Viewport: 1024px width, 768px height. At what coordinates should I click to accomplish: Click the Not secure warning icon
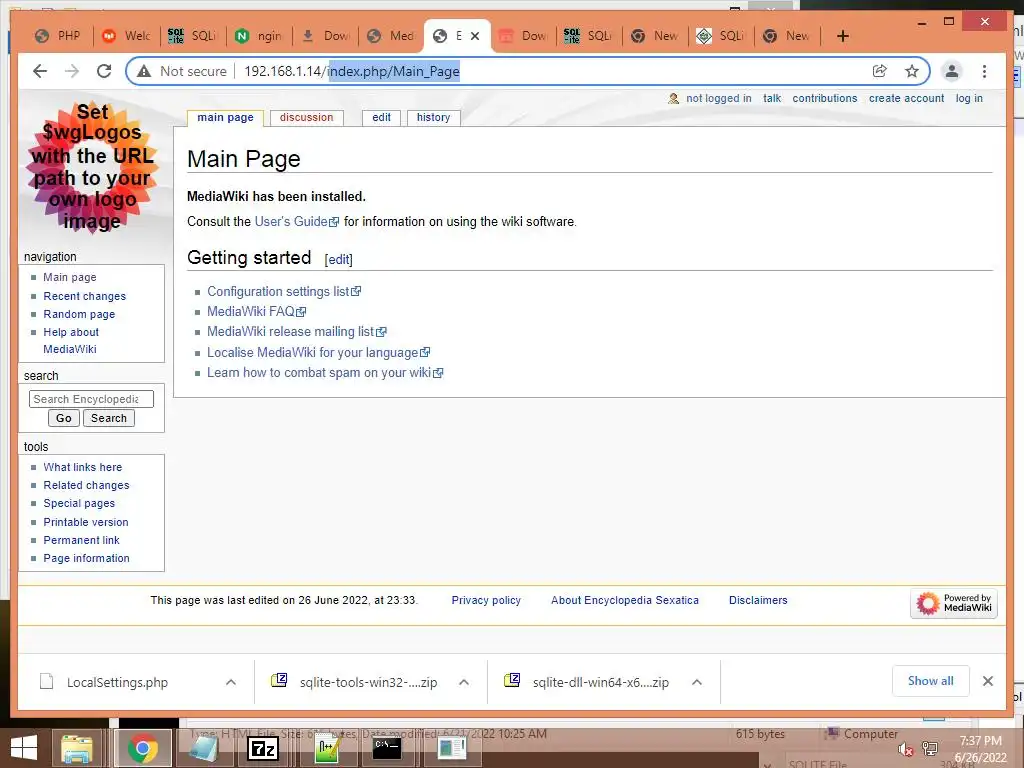[x=144, y=71]
